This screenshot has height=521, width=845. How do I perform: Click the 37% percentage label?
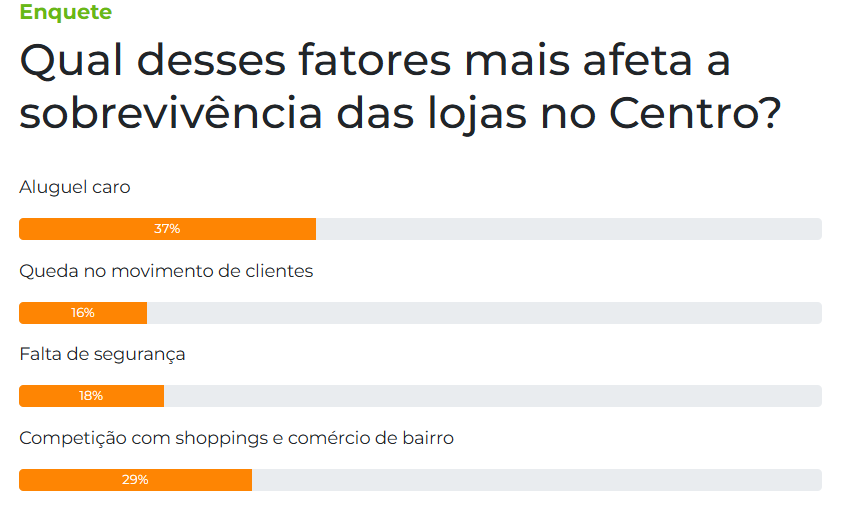click(167, 229)
